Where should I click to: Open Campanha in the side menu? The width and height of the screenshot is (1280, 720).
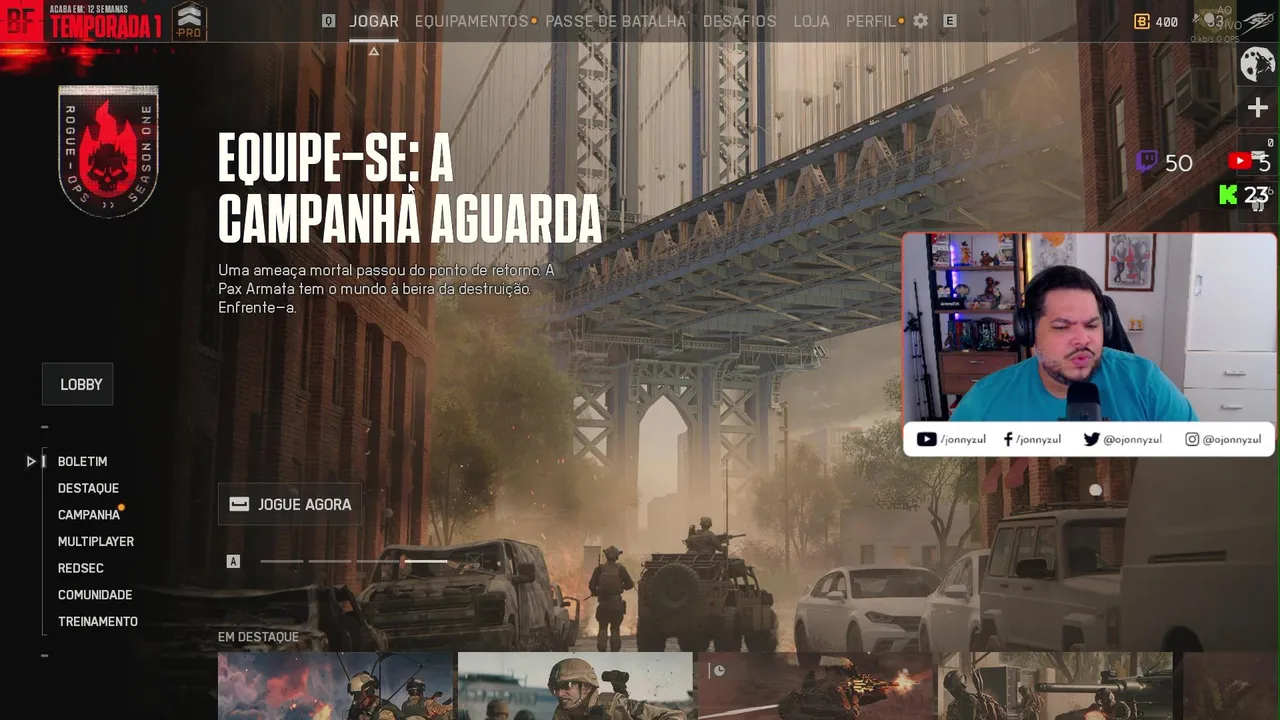click(x=89, y=515)
